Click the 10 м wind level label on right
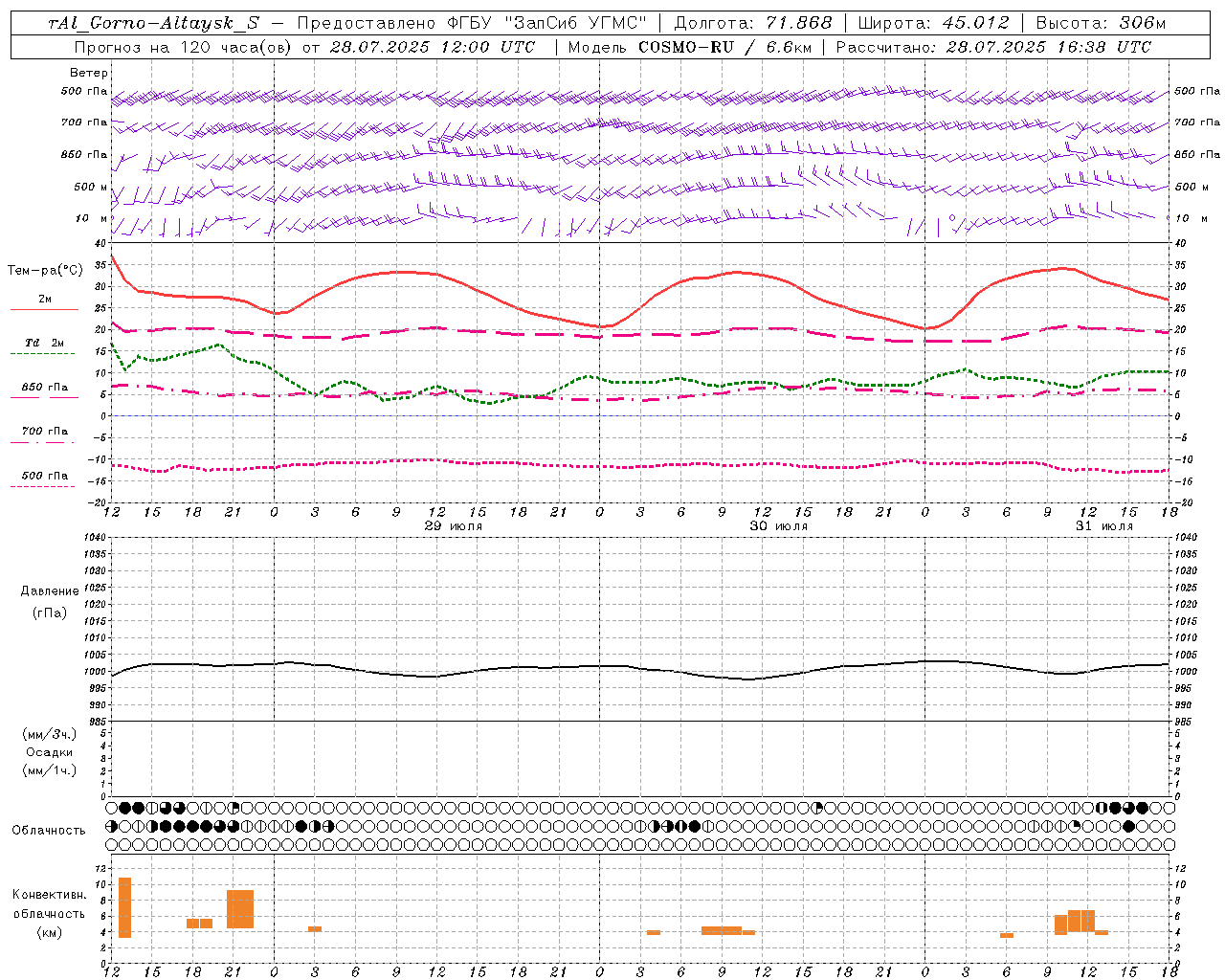Screen dimensions: 1225x980 click(x=1191, y=218)
